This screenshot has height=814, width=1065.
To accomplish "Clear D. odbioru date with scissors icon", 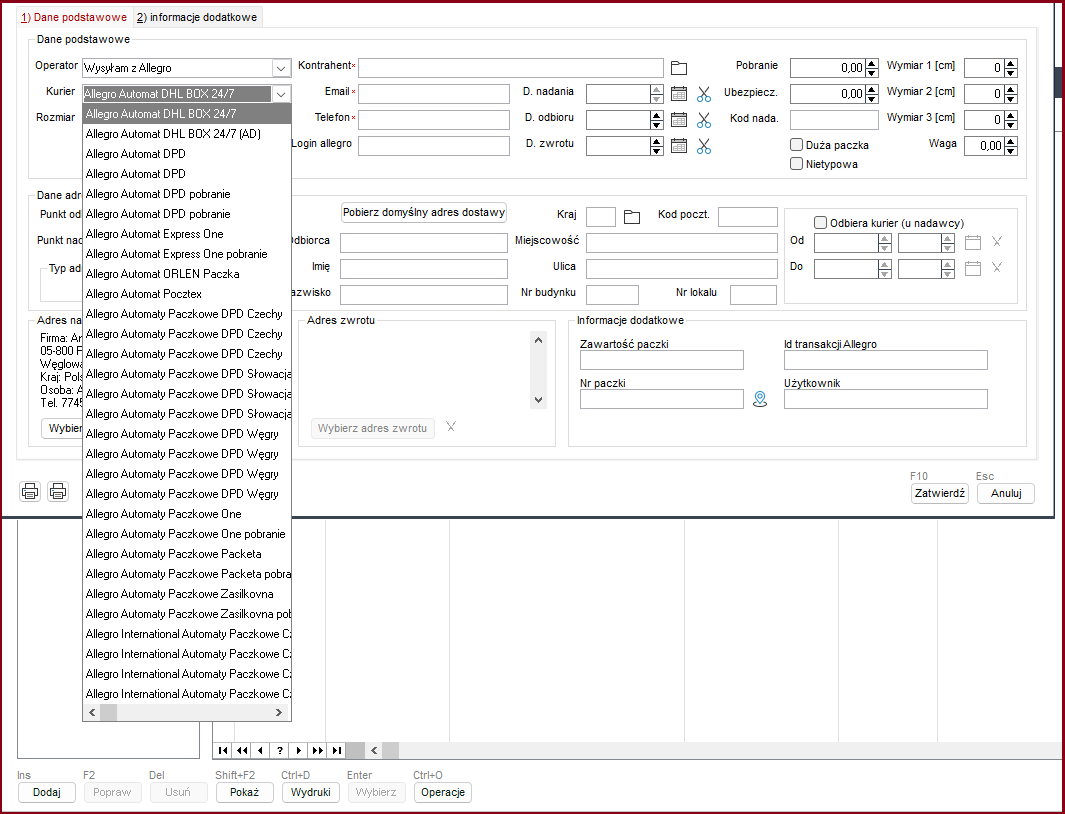I will (x=704, y=120).
